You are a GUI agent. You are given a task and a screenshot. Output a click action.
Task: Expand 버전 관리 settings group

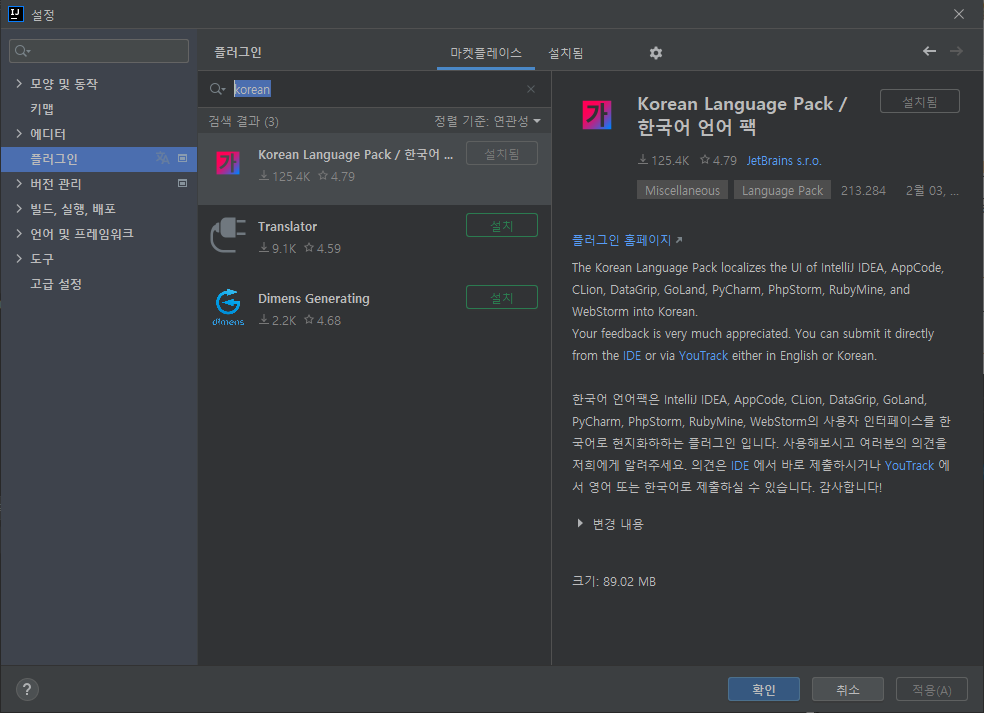[19, 183]
